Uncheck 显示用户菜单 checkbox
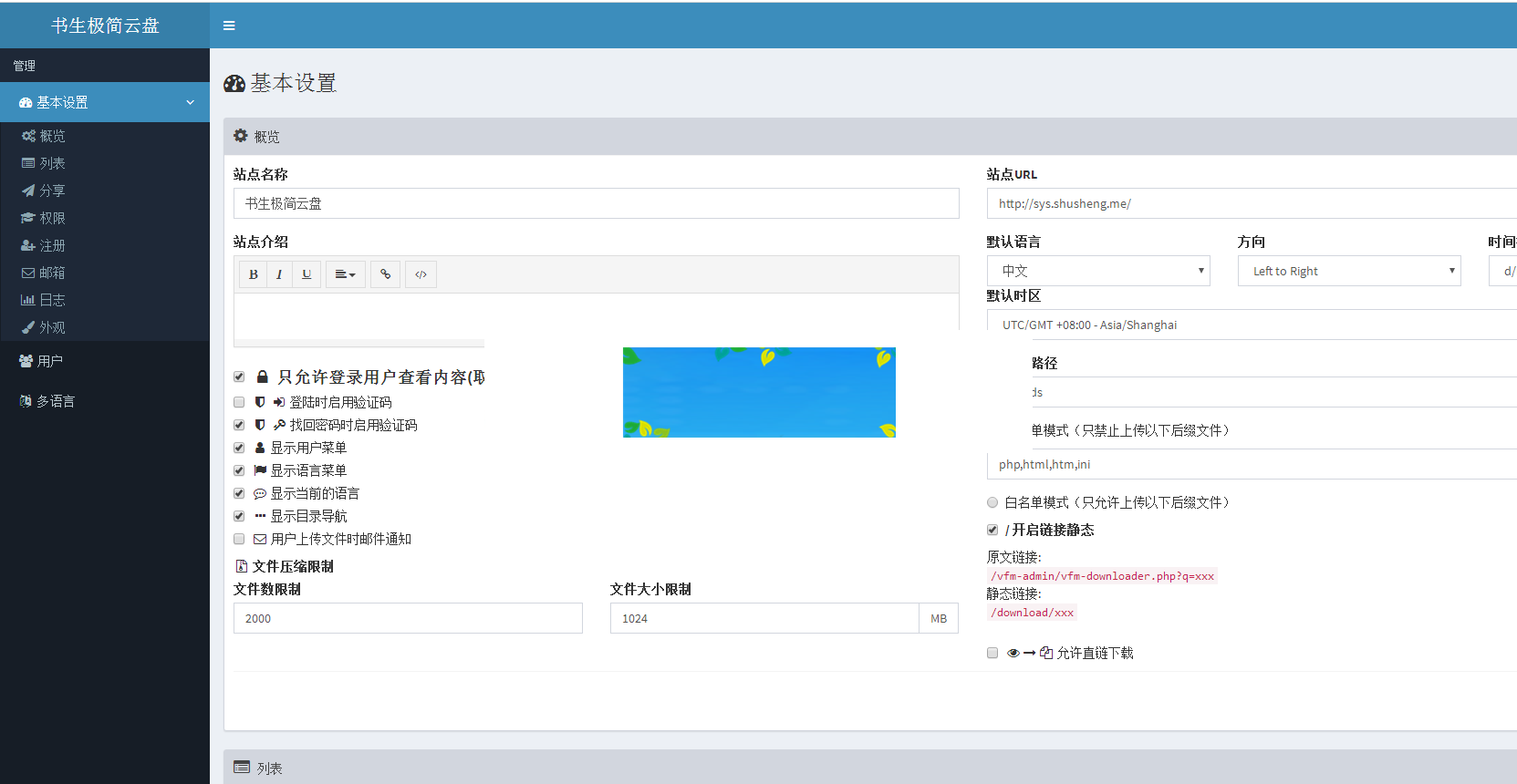This screenshot has height=784, width=1517. [239, 448]
